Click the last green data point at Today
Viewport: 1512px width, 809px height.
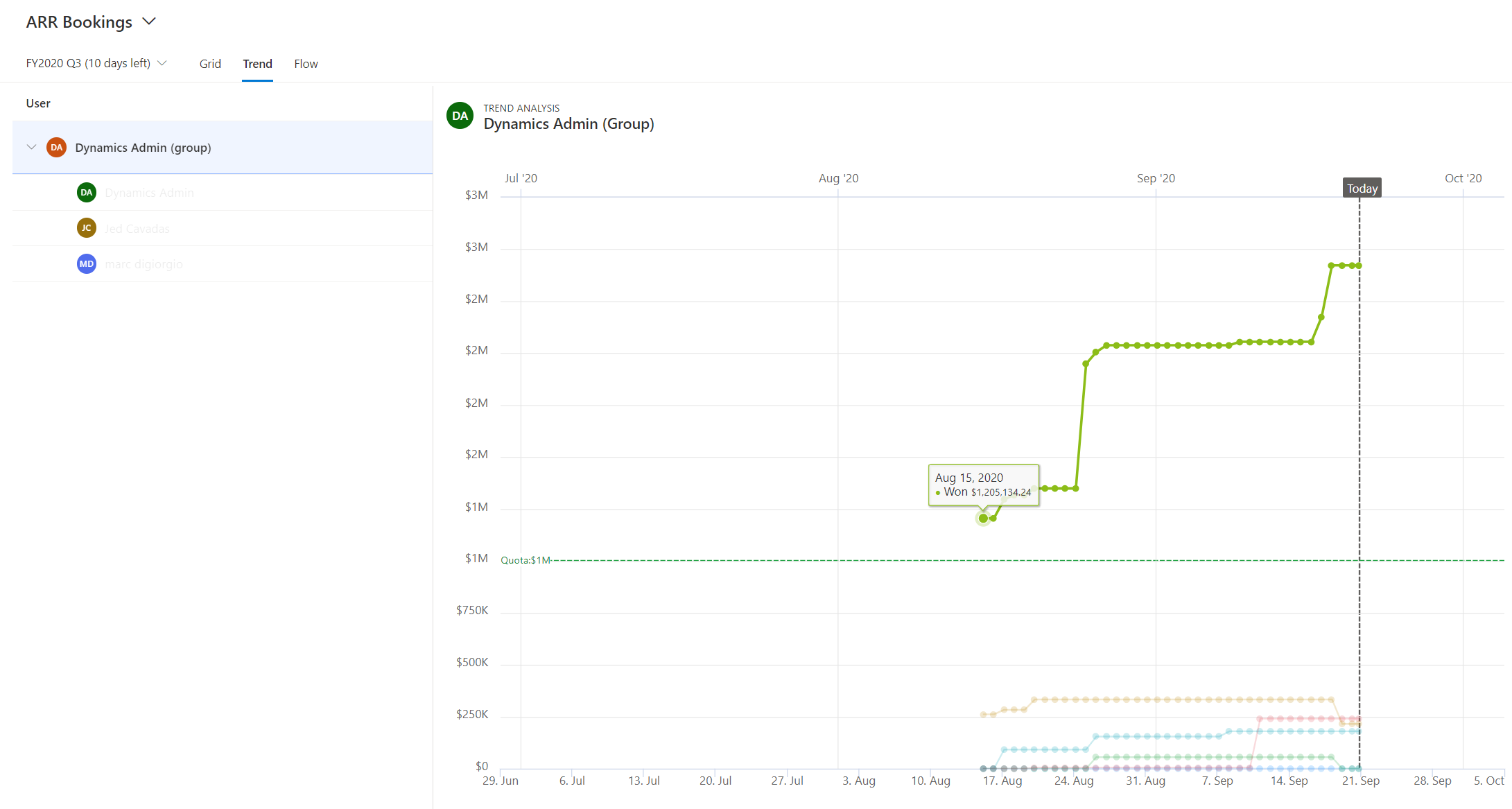click(x=1359, y=266)
